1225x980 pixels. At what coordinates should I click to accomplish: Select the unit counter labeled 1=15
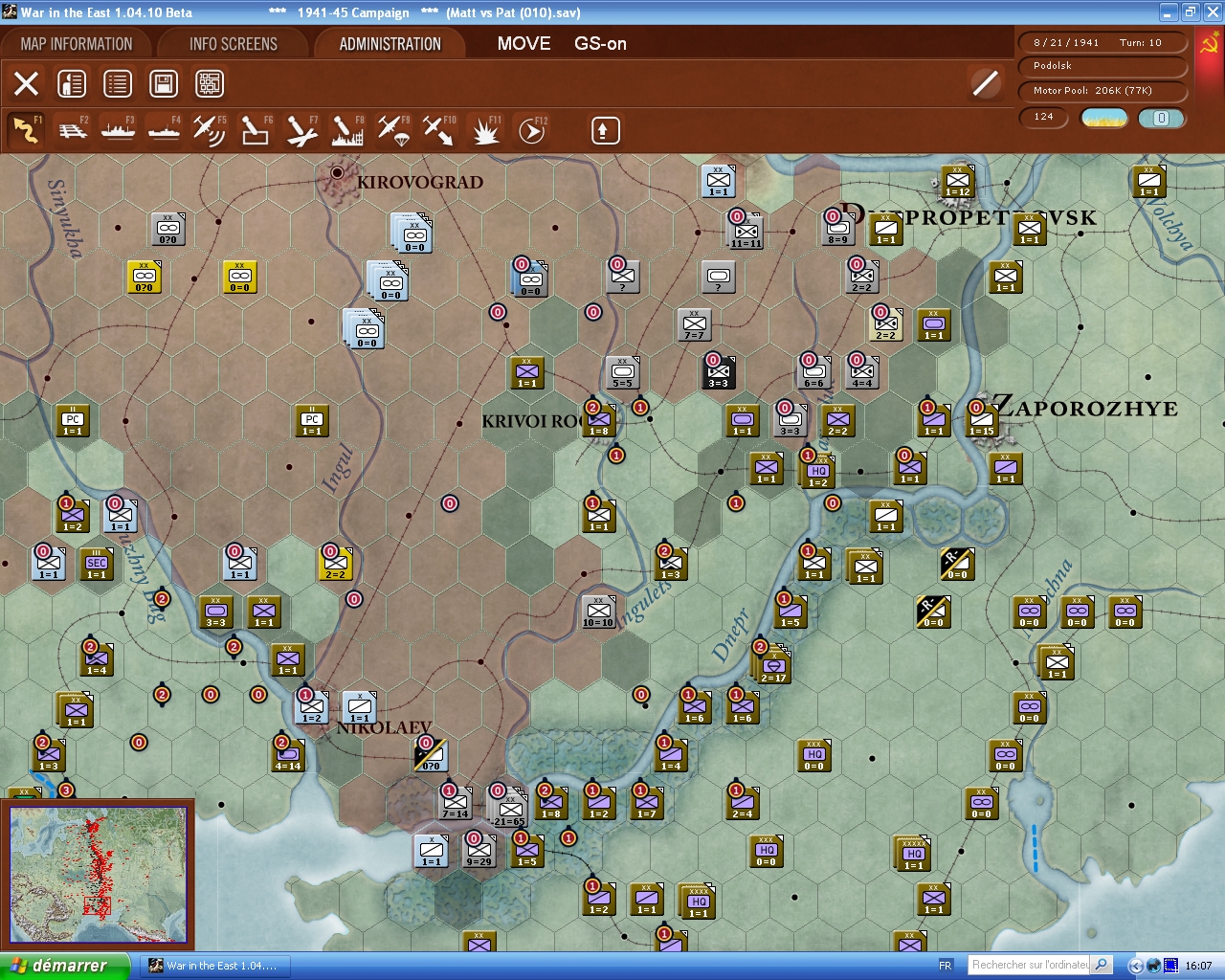click(x=982, y=419)
